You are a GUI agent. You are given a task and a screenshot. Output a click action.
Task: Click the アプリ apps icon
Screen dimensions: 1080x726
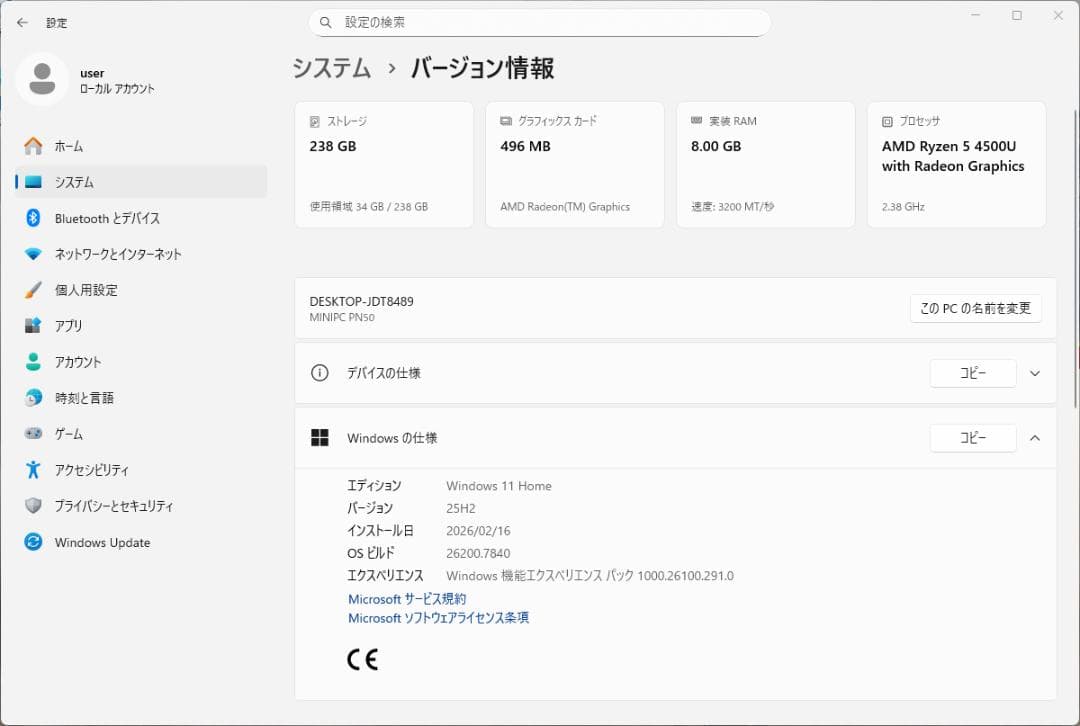[x=33, y=326]
